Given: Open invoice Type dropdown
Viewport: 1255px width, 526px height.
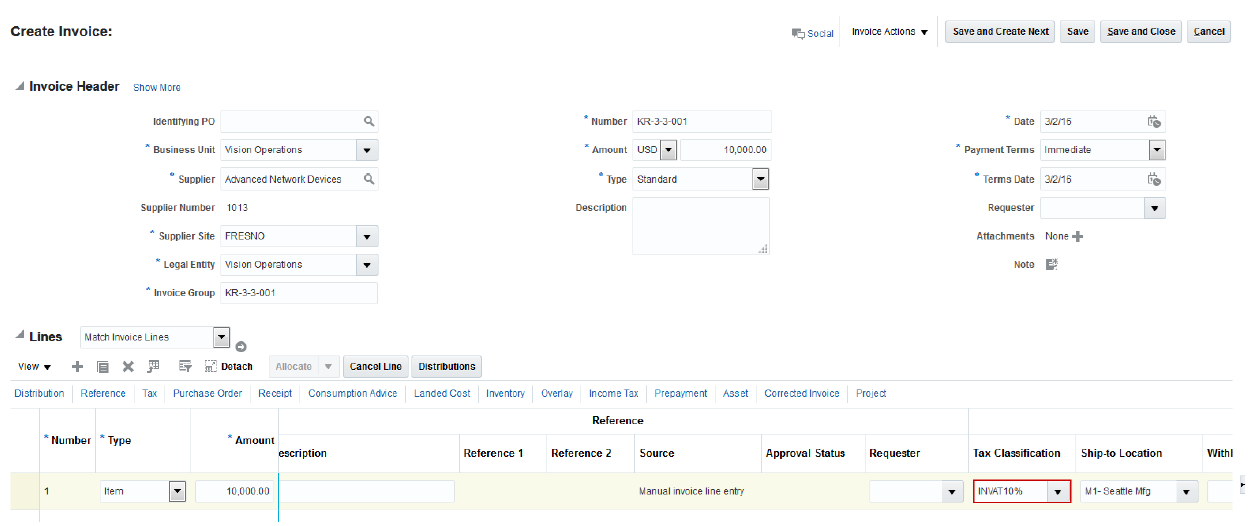Looking at the screenshot, I should click(x=761, y=179).
